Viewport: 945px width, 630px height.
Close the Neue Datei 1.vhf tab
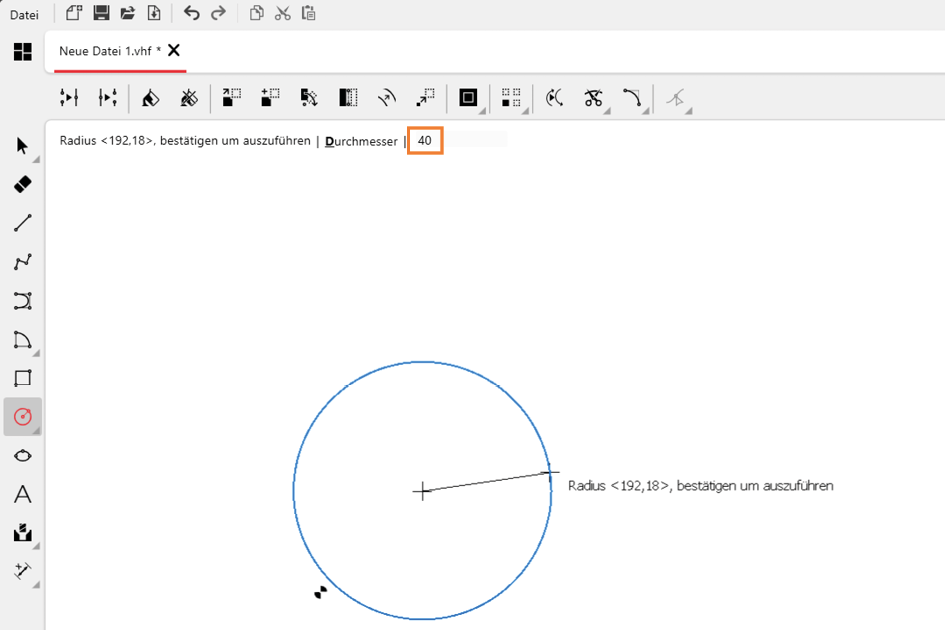(x=174, y=51)
